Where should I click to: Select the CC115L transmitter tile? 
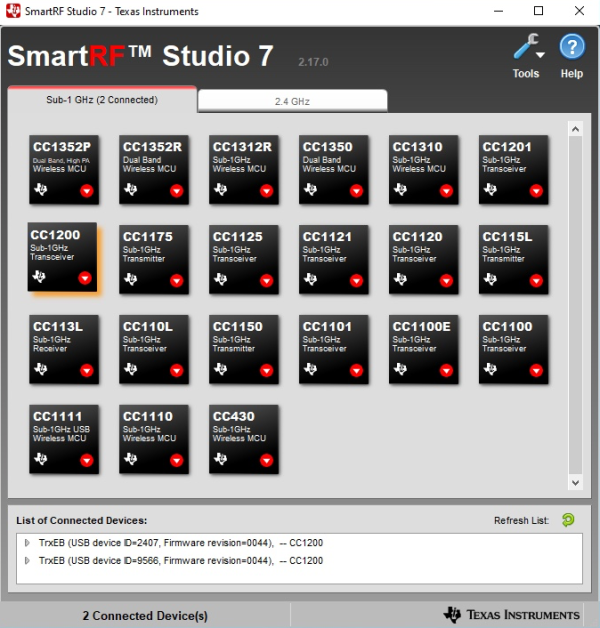tap(513, 260)
